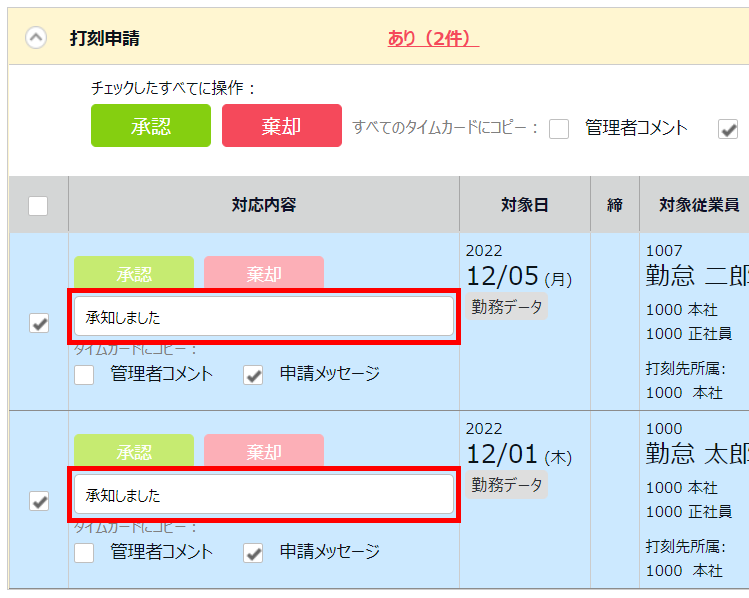Approve the 12/05 request with 承認
749x598 pixels.
[x=134, y=274]
